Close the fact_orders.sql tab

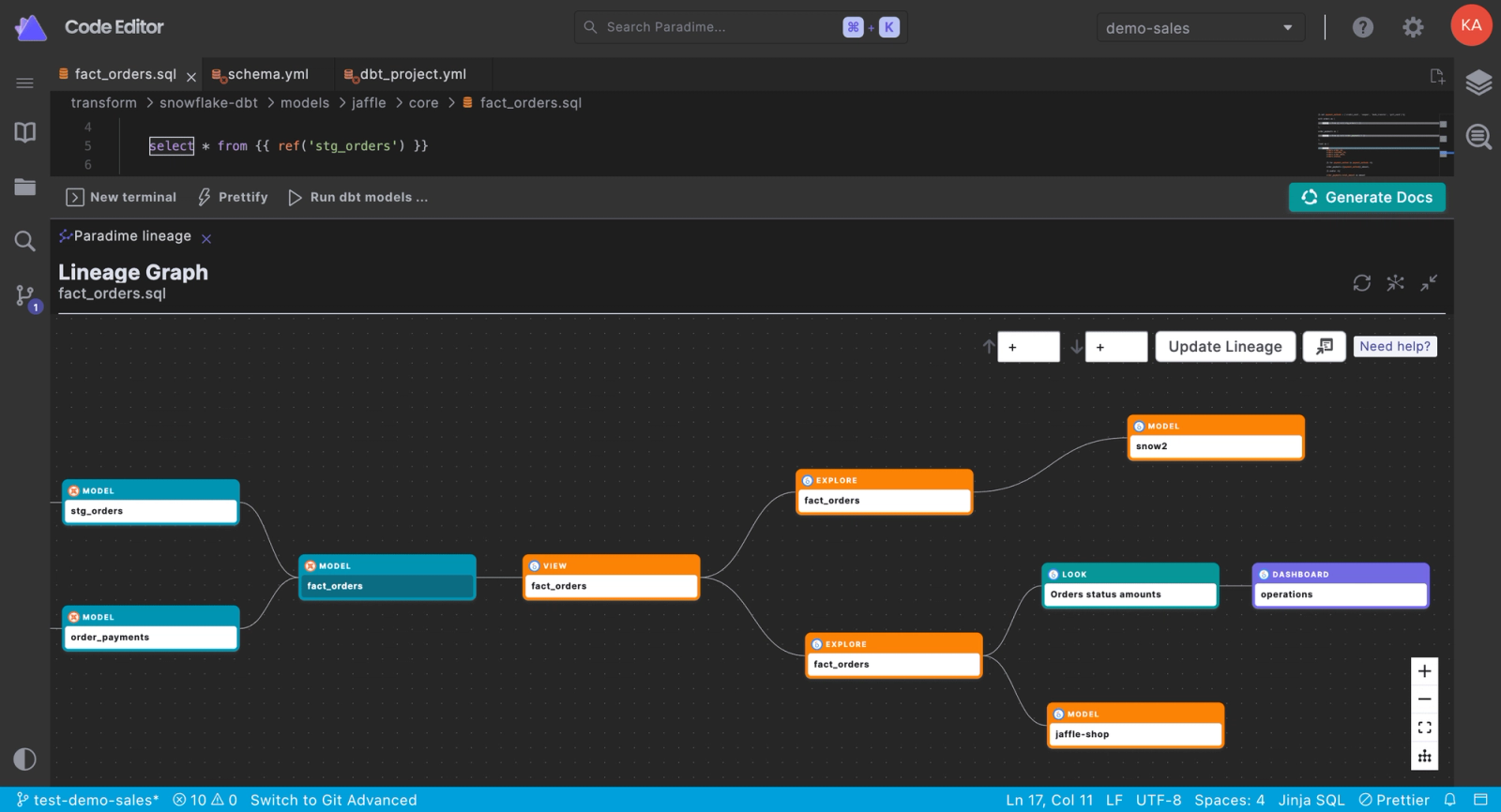click(x=191, y=77)
